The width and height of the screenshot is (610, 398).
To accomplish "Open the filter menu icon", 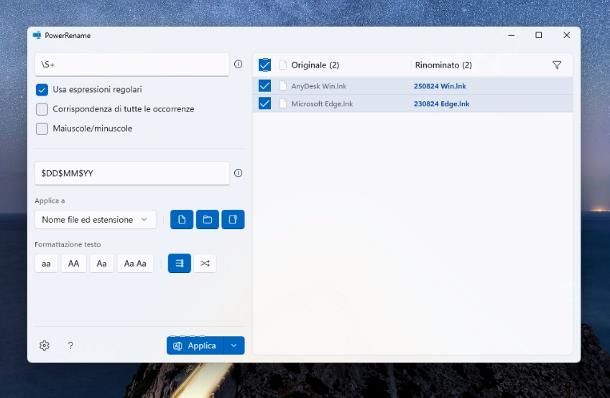I will click(x=557, y=65).
